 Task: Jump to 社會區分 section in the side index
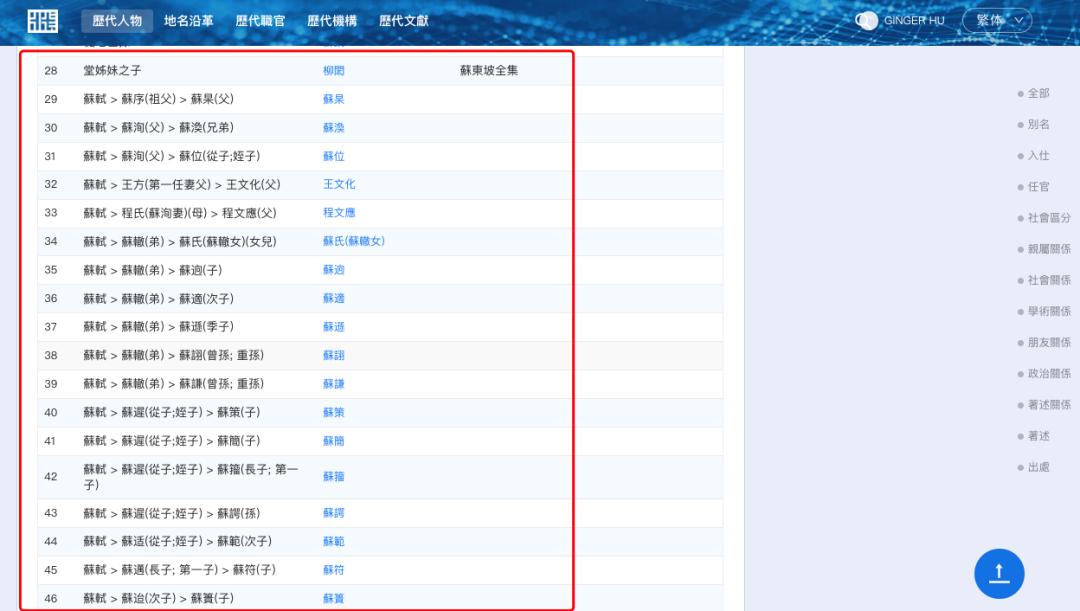[1049, 218]
